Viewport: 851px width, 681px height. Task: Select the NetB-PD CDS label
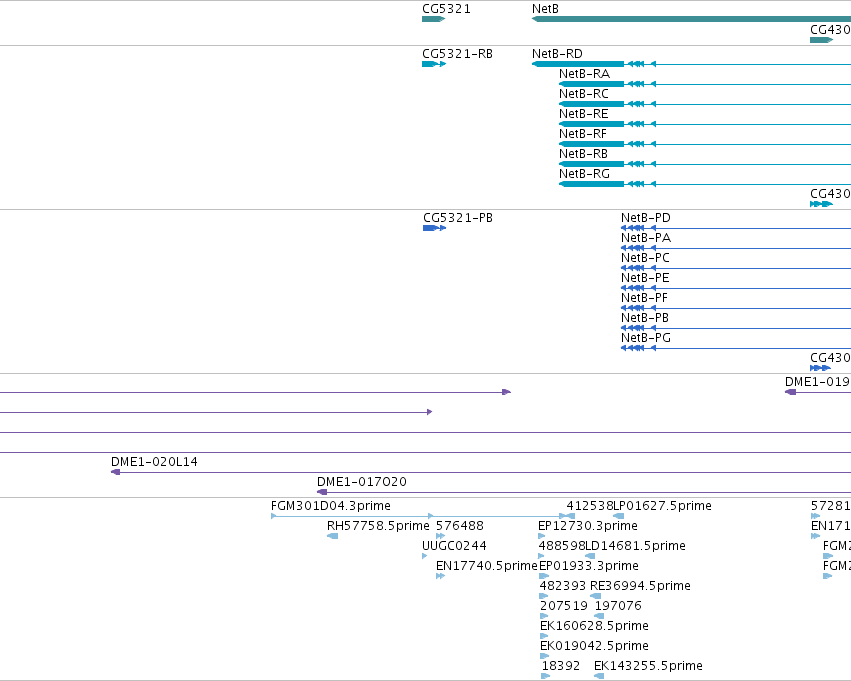click(x=646, y=218)
